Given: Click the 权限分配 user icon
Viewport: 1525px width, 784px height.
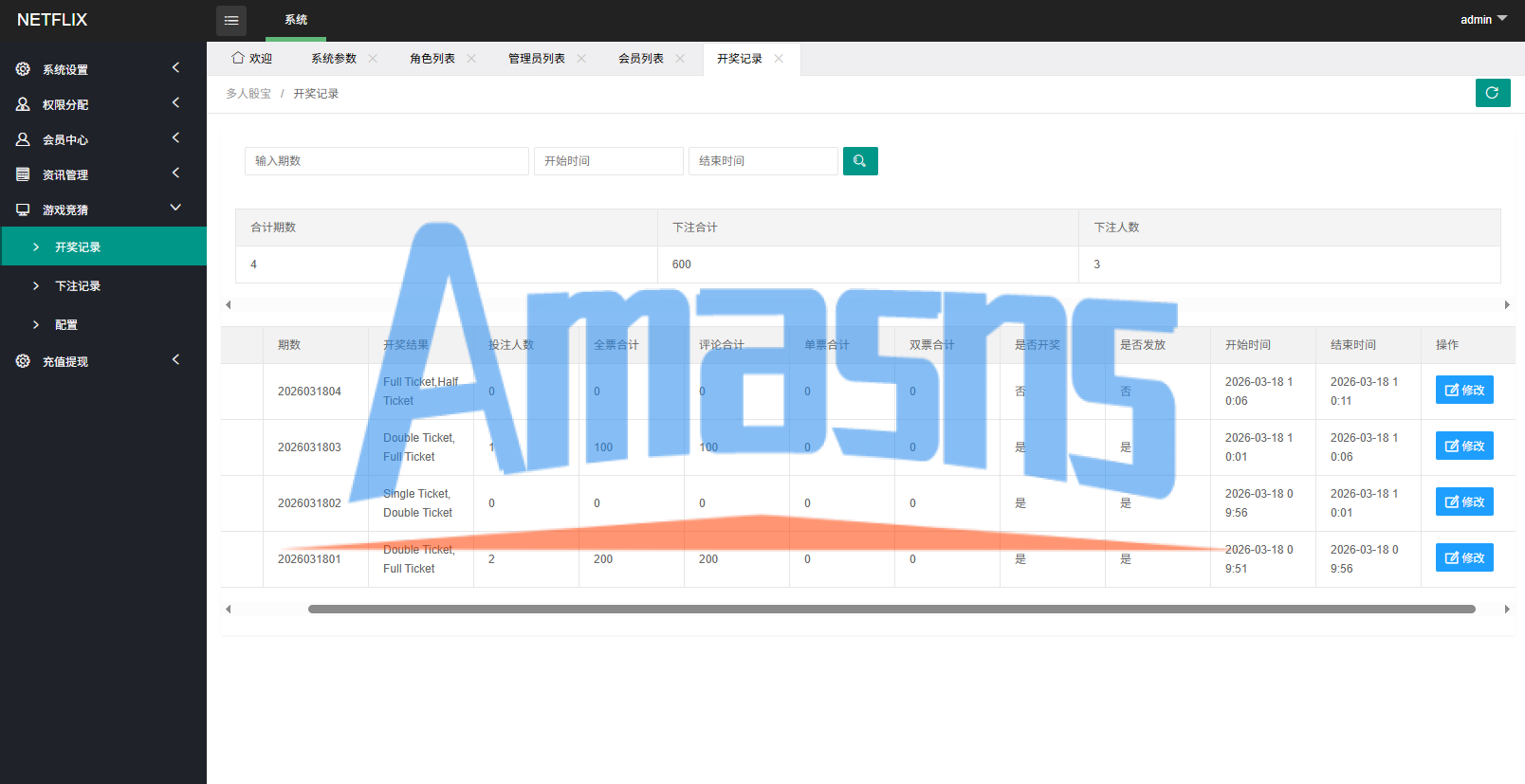Looking at the screenshot, I should pyautogui.click(x=23, y=104).
